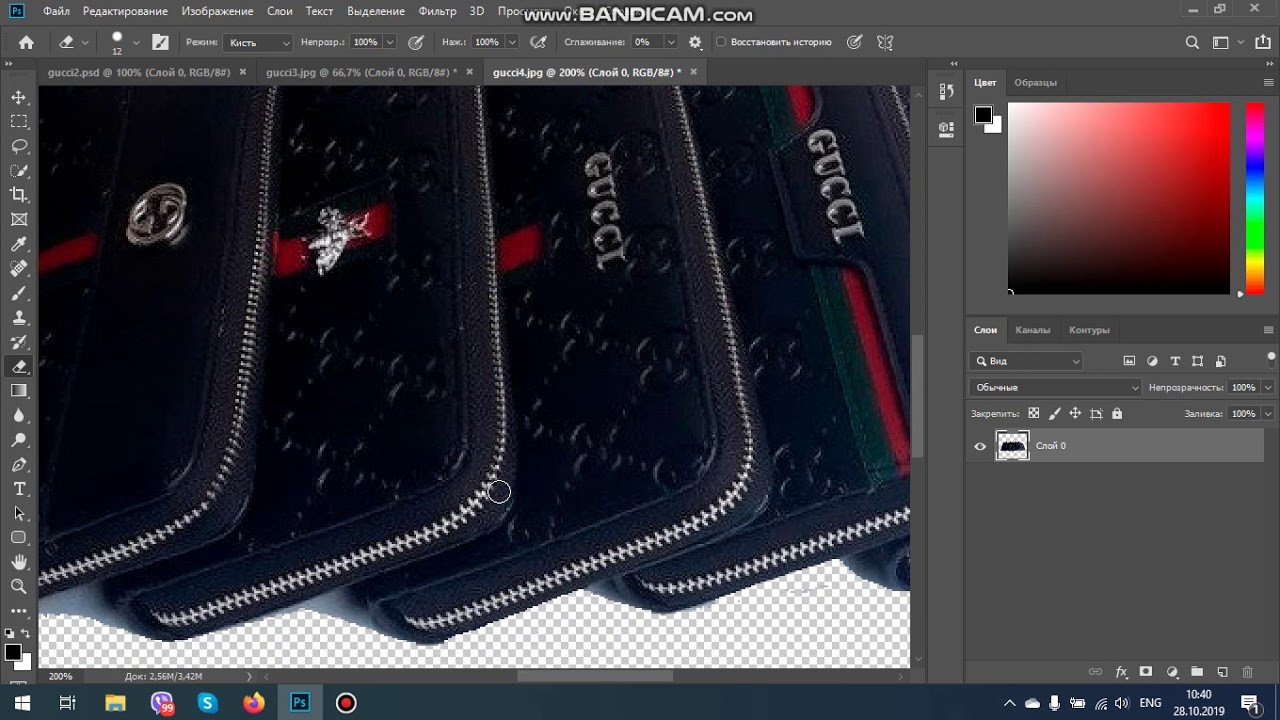The width and height of the screenshot is (1280, 720).
Task: Switch to Образцы tab
Action: click(x=1035, y=82)
